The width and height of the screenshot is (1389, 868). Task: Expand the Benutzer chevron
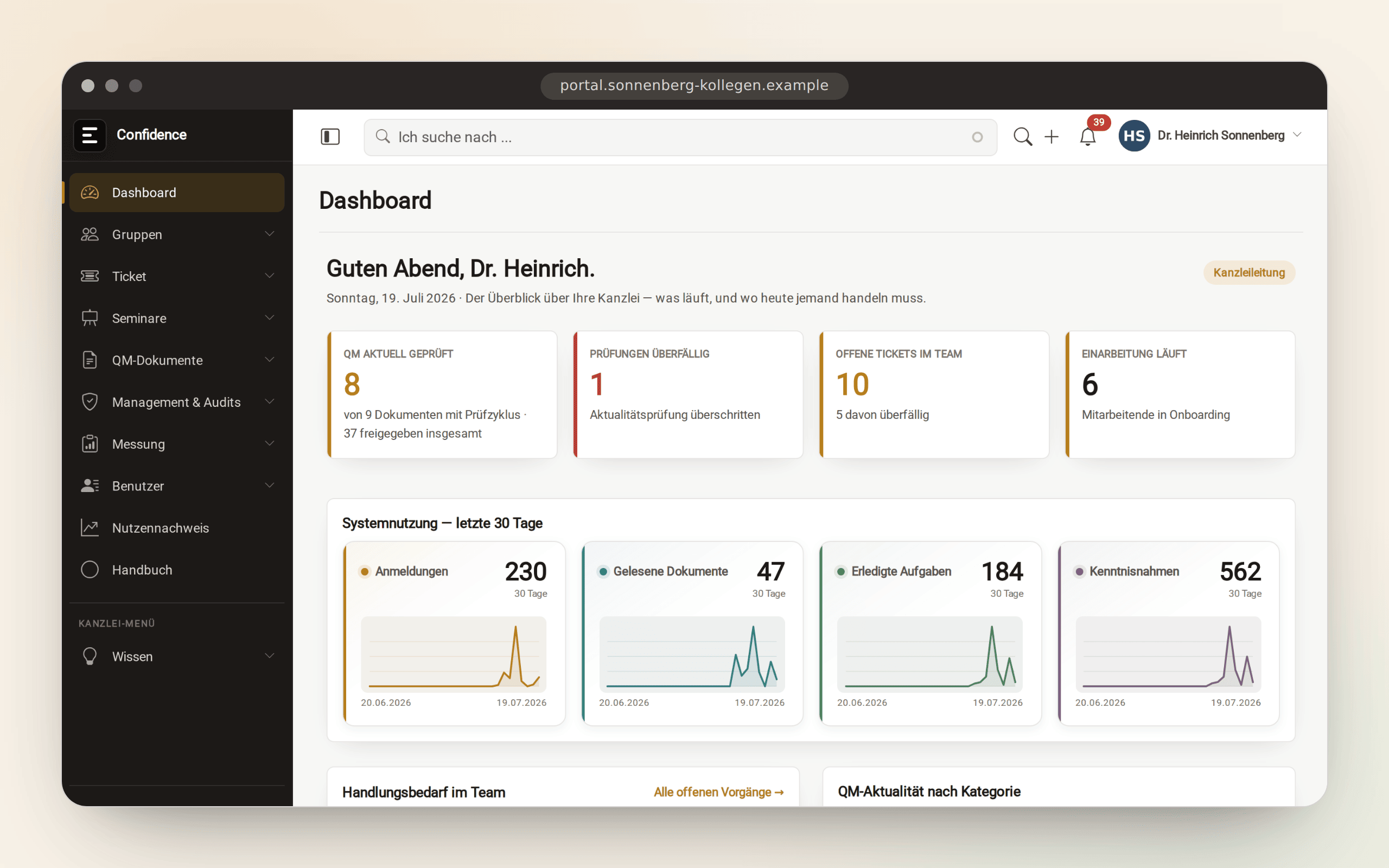pyautogui.click(x=269, y=485)
